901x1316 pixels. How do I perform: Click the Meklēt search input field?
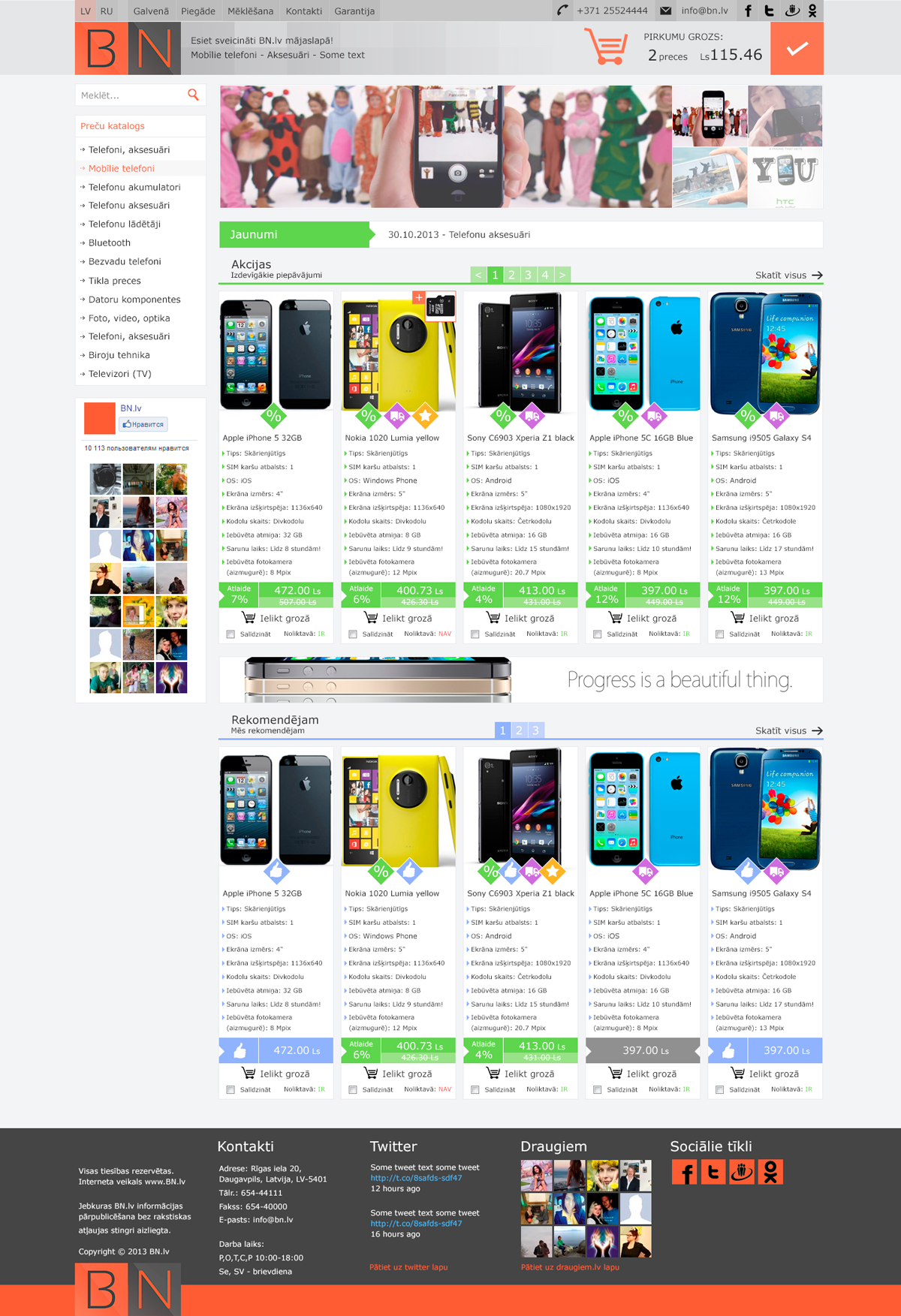click(x=131, y=95)
